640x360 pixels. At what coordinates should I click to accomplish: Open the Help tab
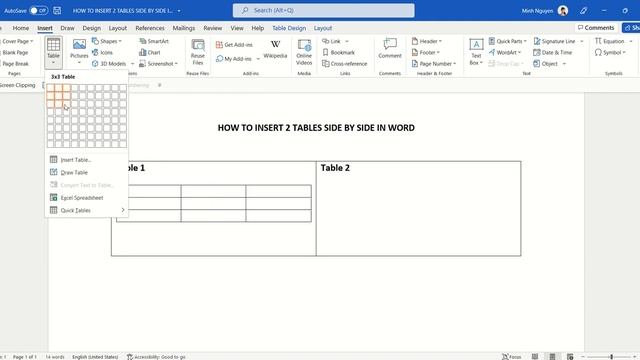click(258, 28)
